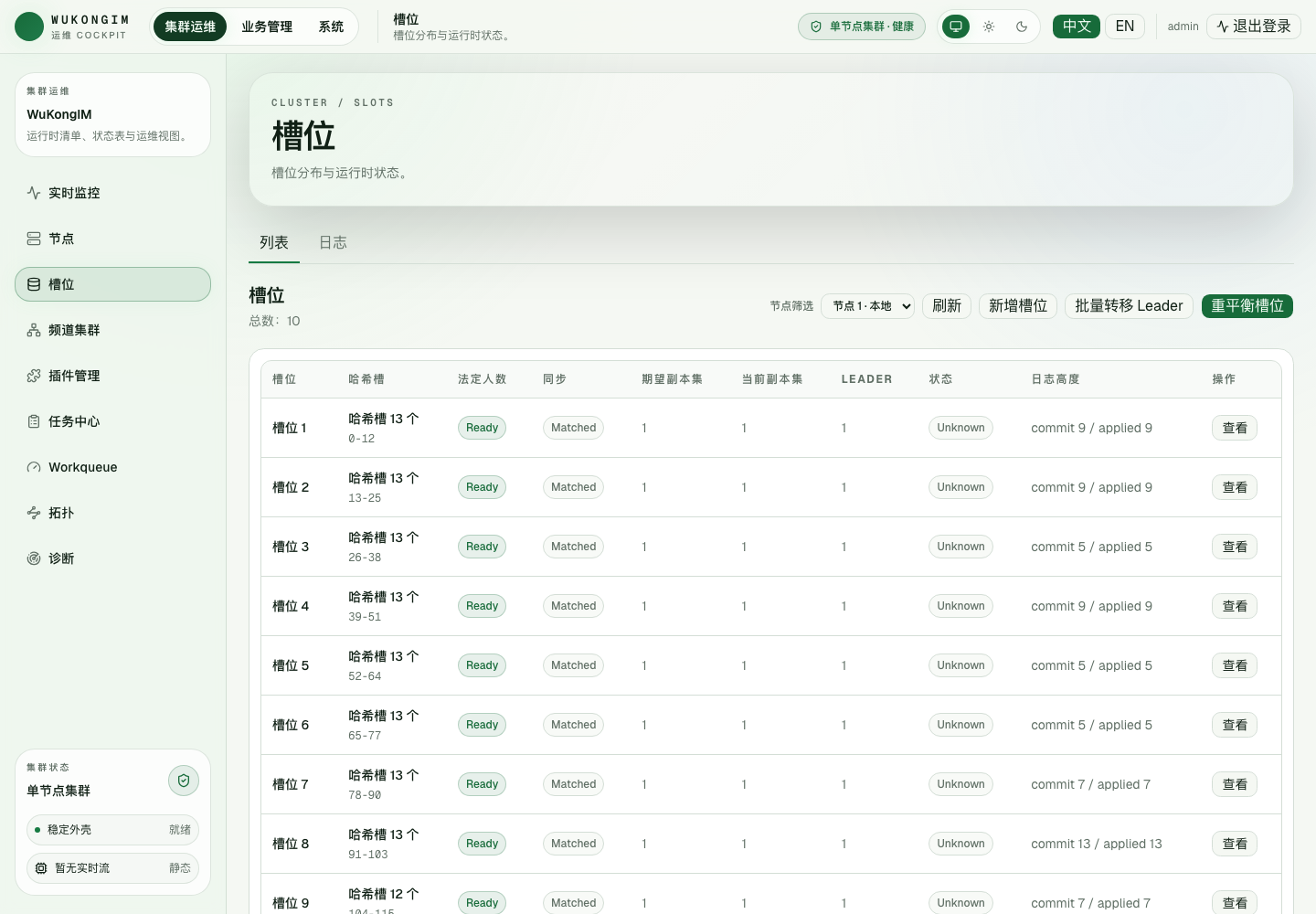Switch language to 中文
This screenshot has height=914, width=1316.
pyautogui.click(x=1077, y=27)
